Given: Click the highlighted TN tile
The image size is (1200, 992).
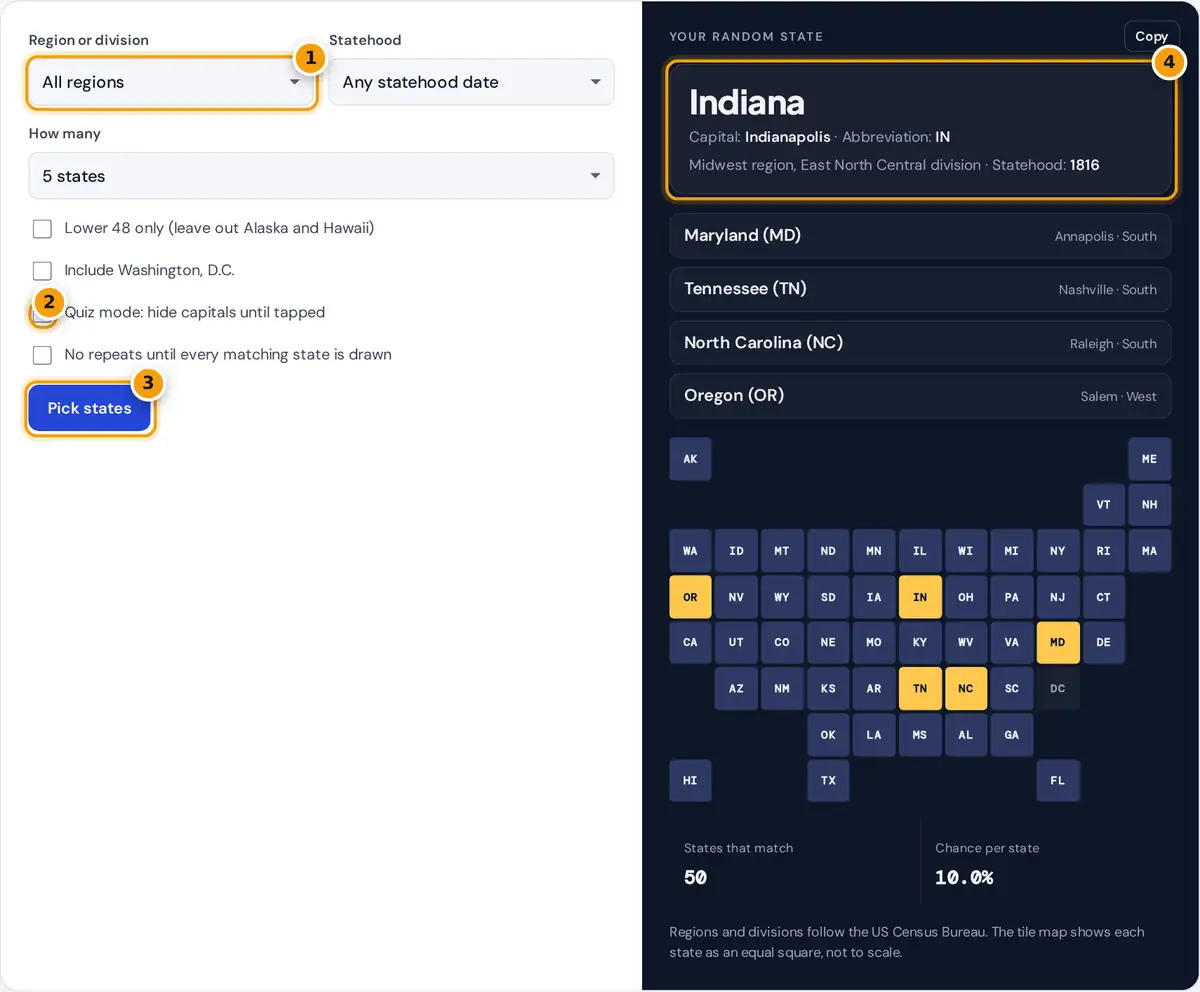Looking at the screenshot, I should [920, 688].
